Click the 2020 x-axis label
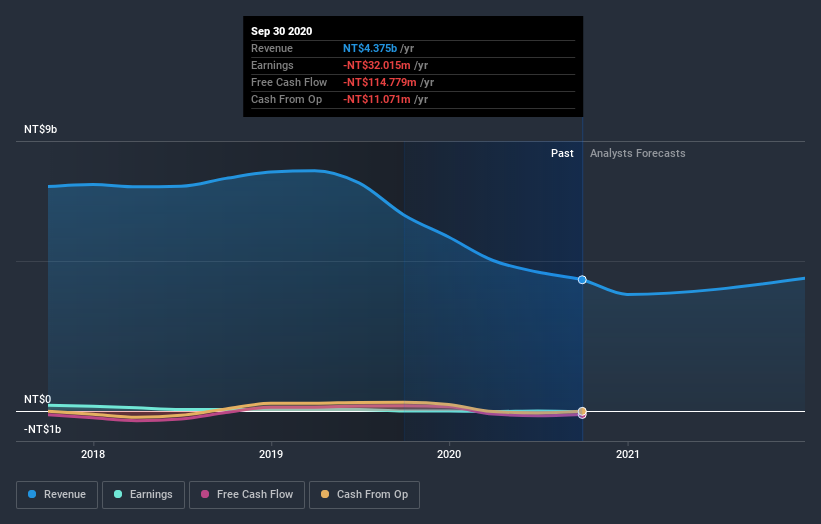 tap(449, 454)
